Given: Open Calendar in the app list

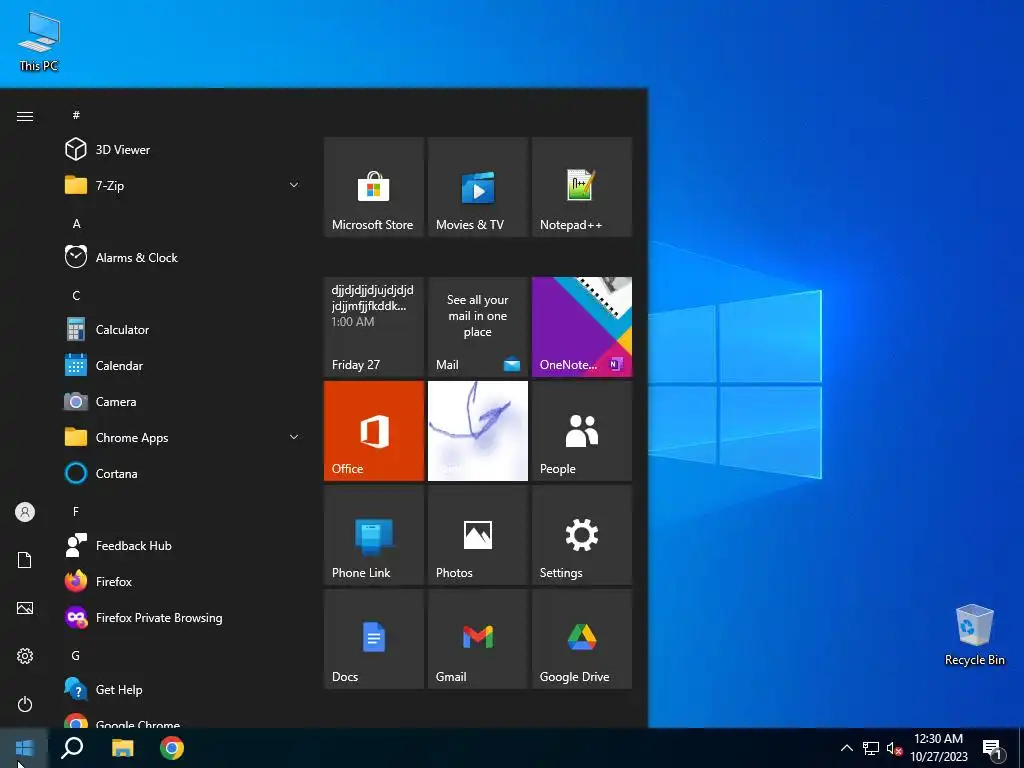Looking at the screenshot, I should coord(182,366).
